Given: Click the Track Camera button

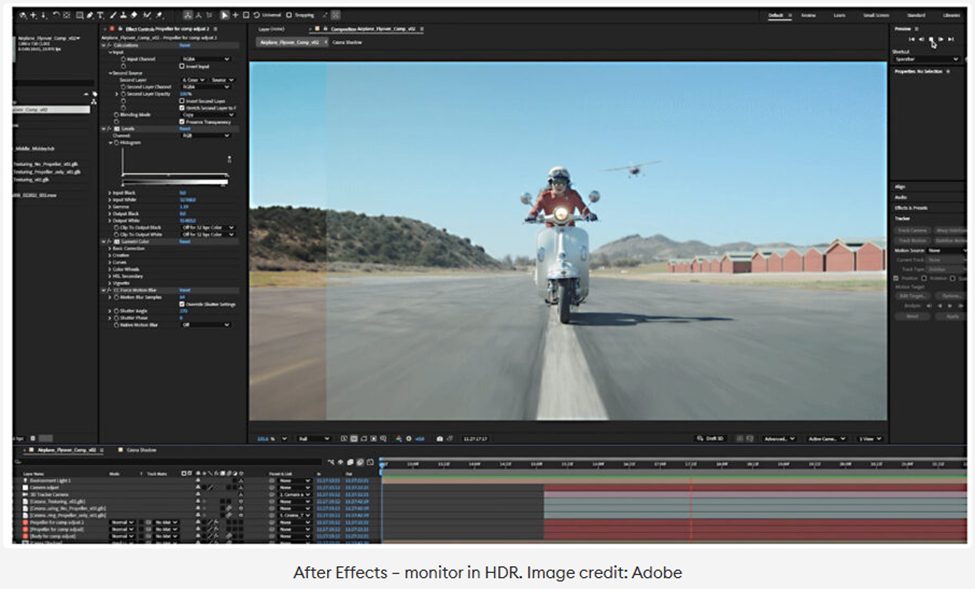Looking at the screenshot, I should tap(912, 230).
